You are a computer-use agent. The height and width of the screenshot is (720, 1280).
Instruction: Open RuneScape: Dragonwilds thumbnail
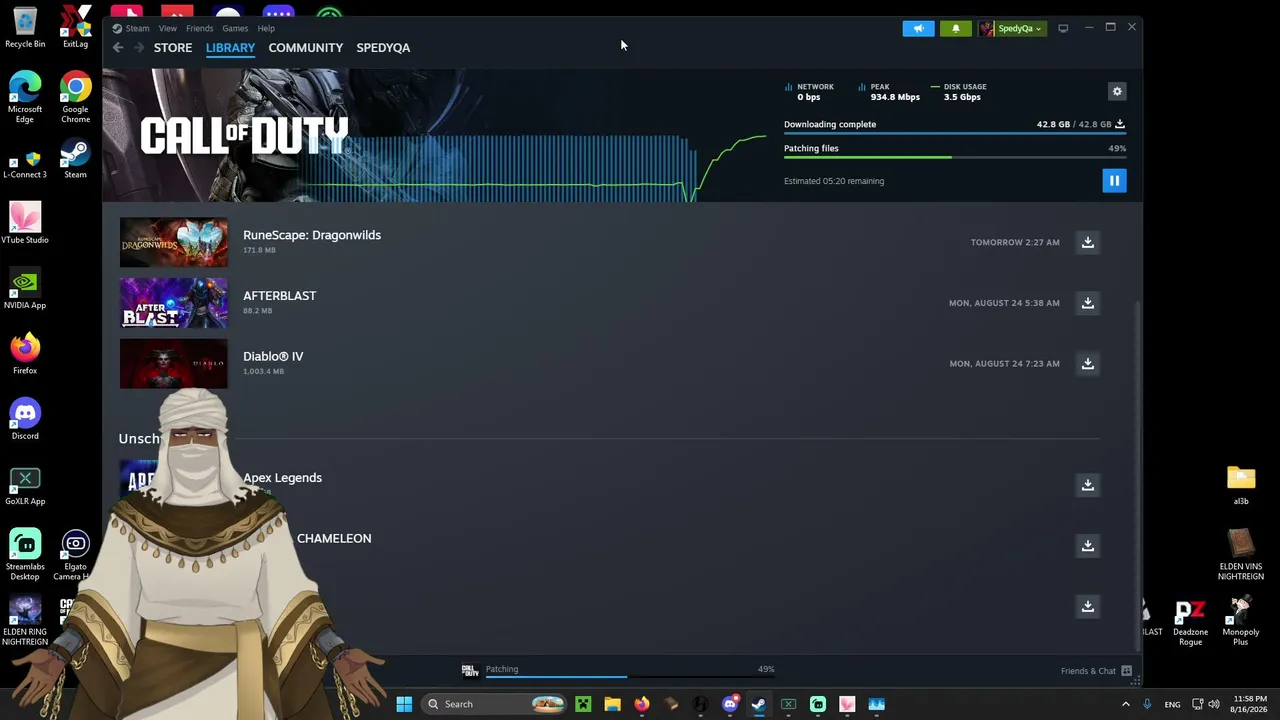pyautogui.click(x=174, y=242)
